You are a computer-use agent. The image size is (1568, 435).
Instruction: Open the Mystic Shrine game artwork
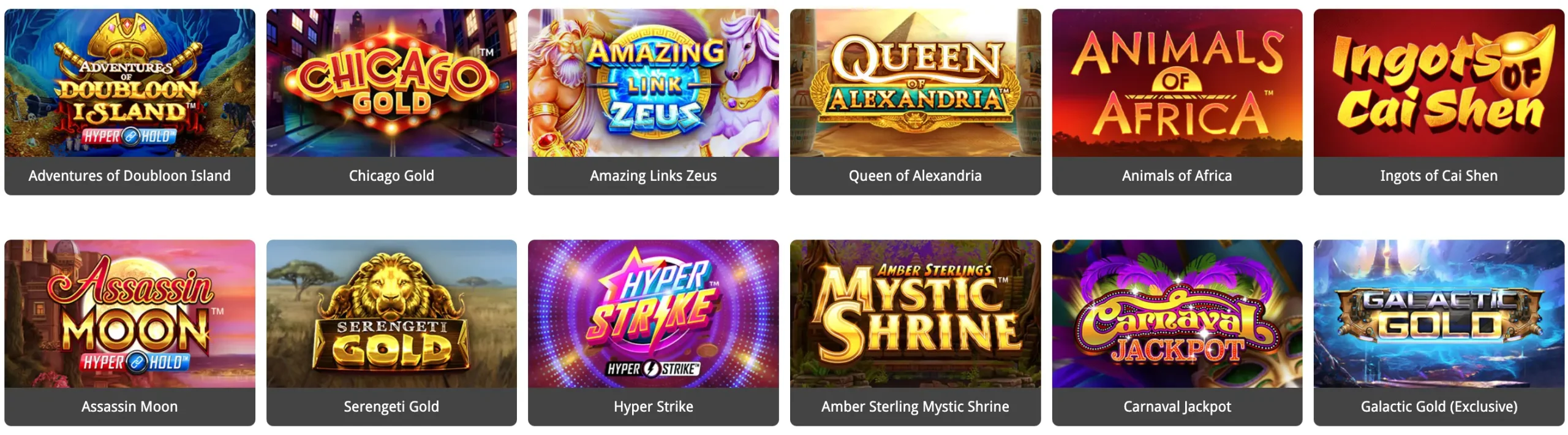click(915, 314)
